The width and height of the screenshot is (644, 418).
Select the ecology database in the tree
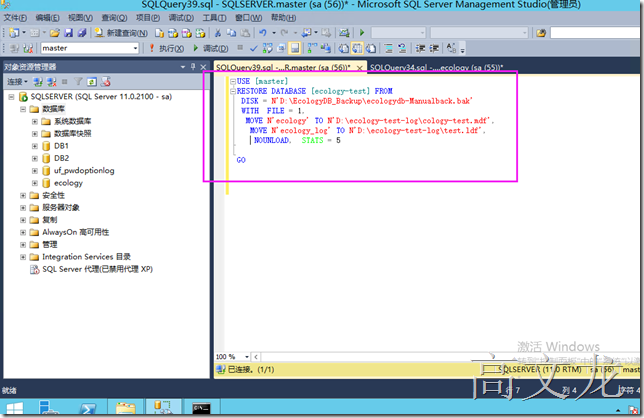pos(68,183)
